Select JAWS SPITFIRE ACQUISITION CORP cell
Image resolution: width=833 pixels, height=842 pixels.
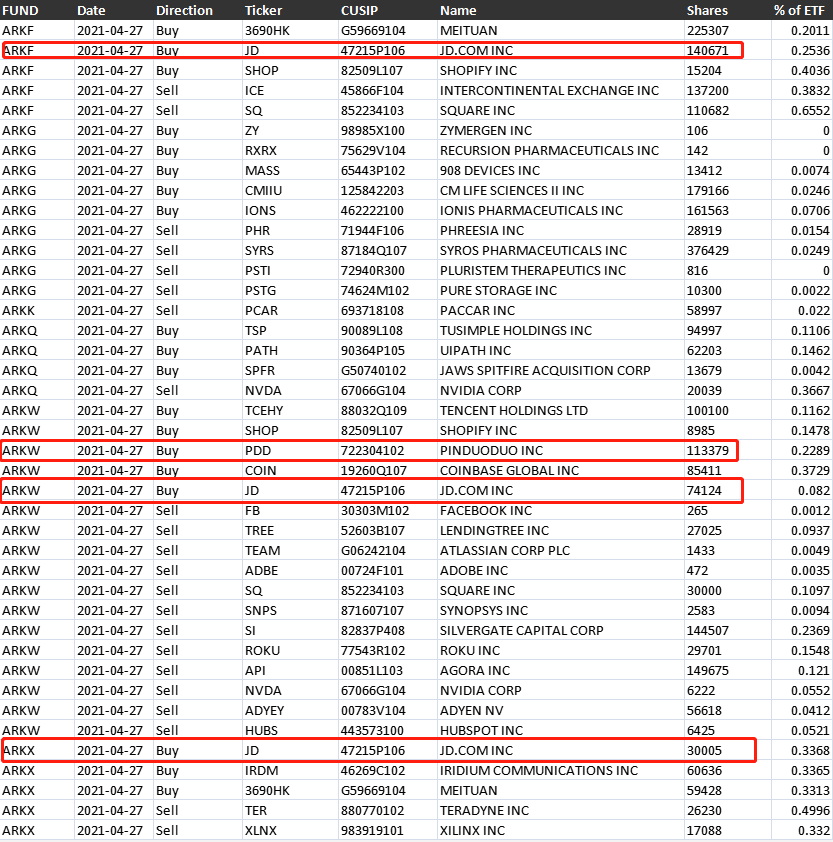click(545, 371)
